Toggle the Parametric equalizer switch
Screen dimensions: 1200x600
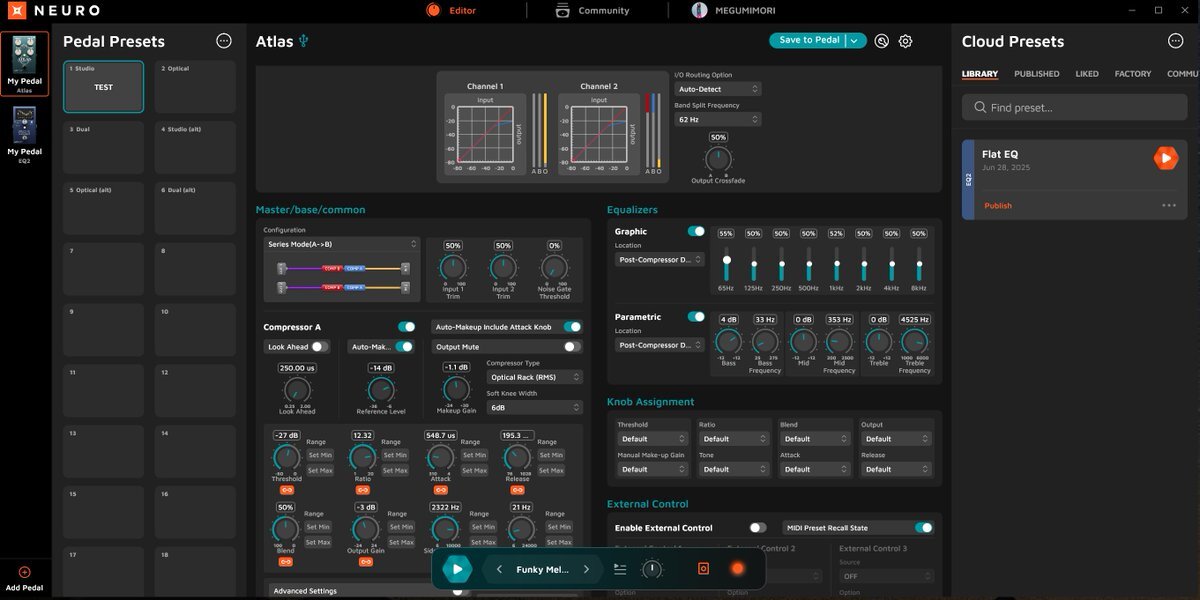coord(696,317)
